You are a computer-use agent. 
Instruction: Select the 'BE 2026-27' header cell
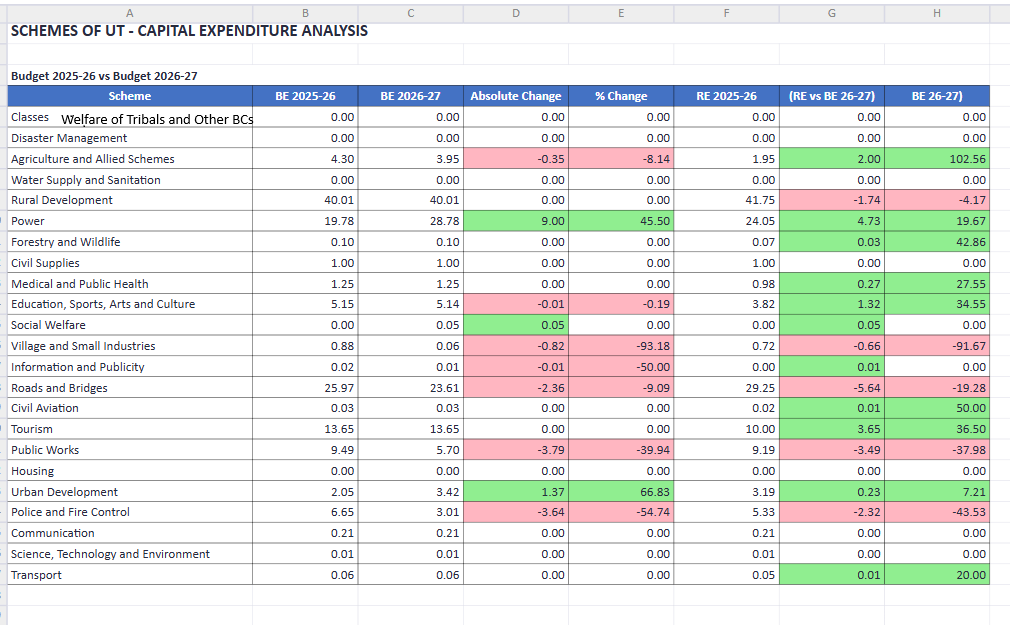[410, 96]
